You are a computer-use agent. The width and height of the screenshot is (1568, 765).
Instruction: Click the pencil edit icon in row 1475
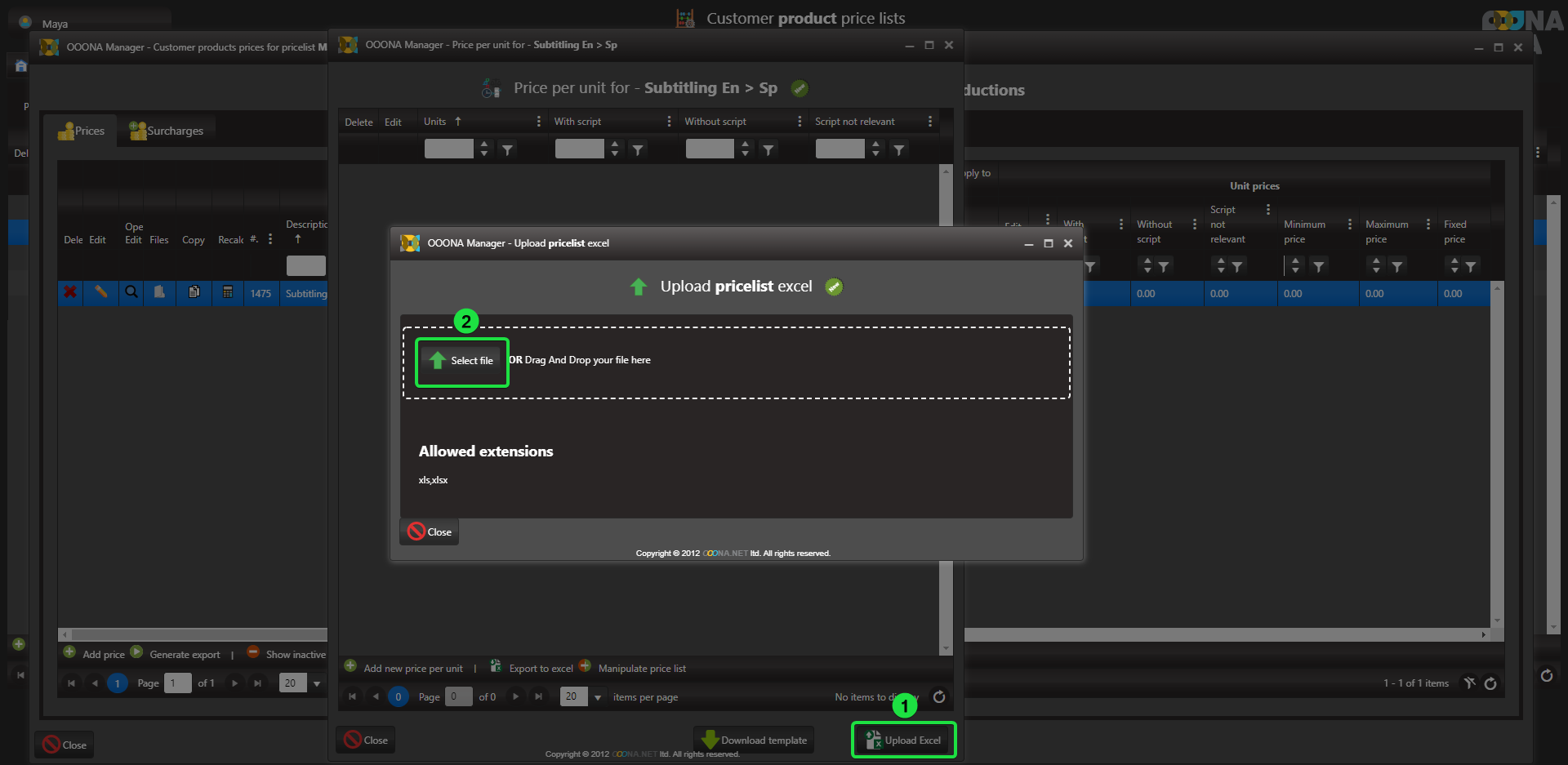tap(101, 292)
